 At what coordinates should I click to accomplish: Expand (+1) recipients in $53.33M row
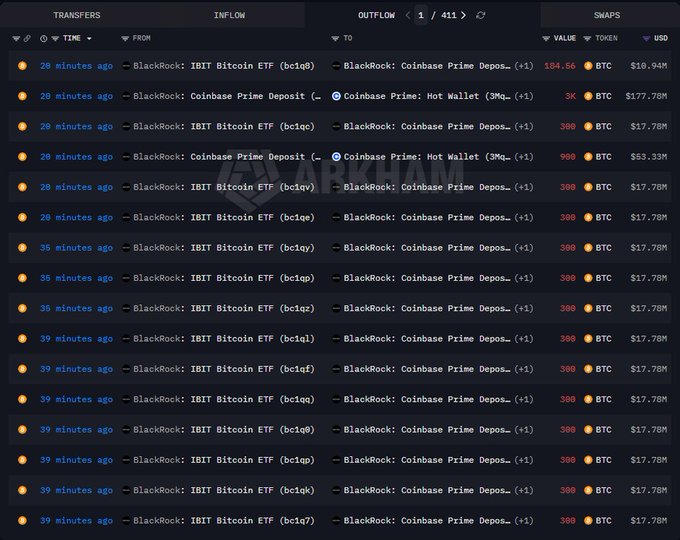524,157
